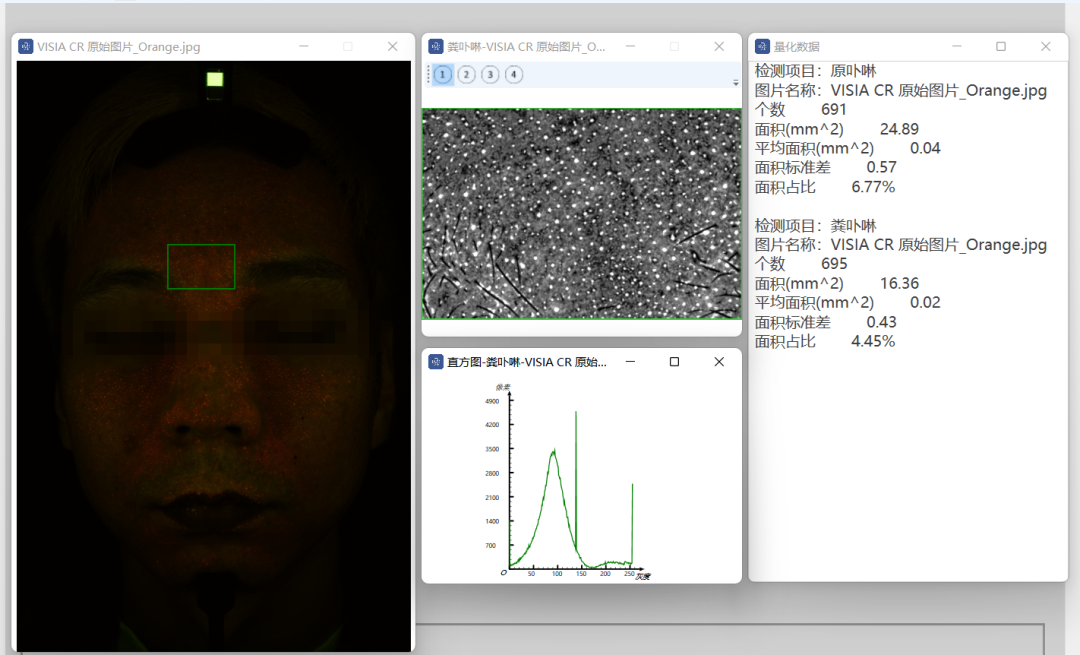This screenshot has width=1080, height=655.
Task: Click 面积标准差 value '0.43'
Action: (882, 322)
